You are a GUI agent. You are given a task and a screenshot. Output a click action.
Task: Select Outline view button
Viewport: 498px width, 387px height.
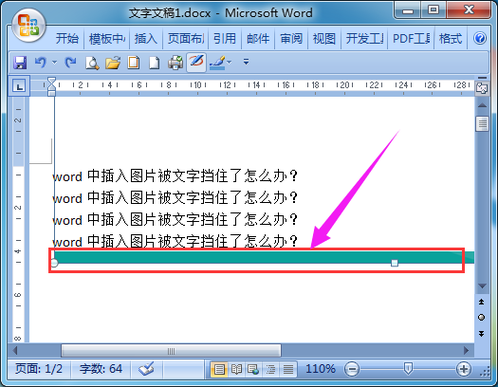pos(271,369)
